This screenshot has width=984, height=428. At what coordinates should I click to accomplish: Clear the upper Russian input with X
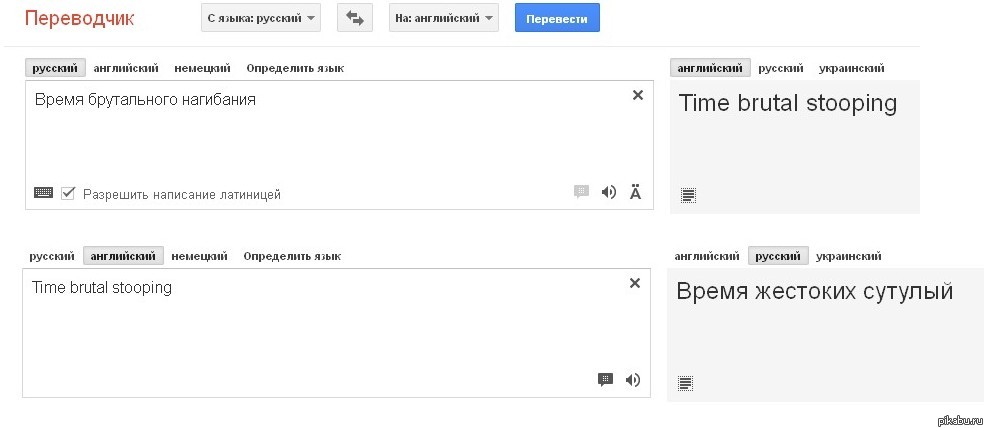pos(638,95)
